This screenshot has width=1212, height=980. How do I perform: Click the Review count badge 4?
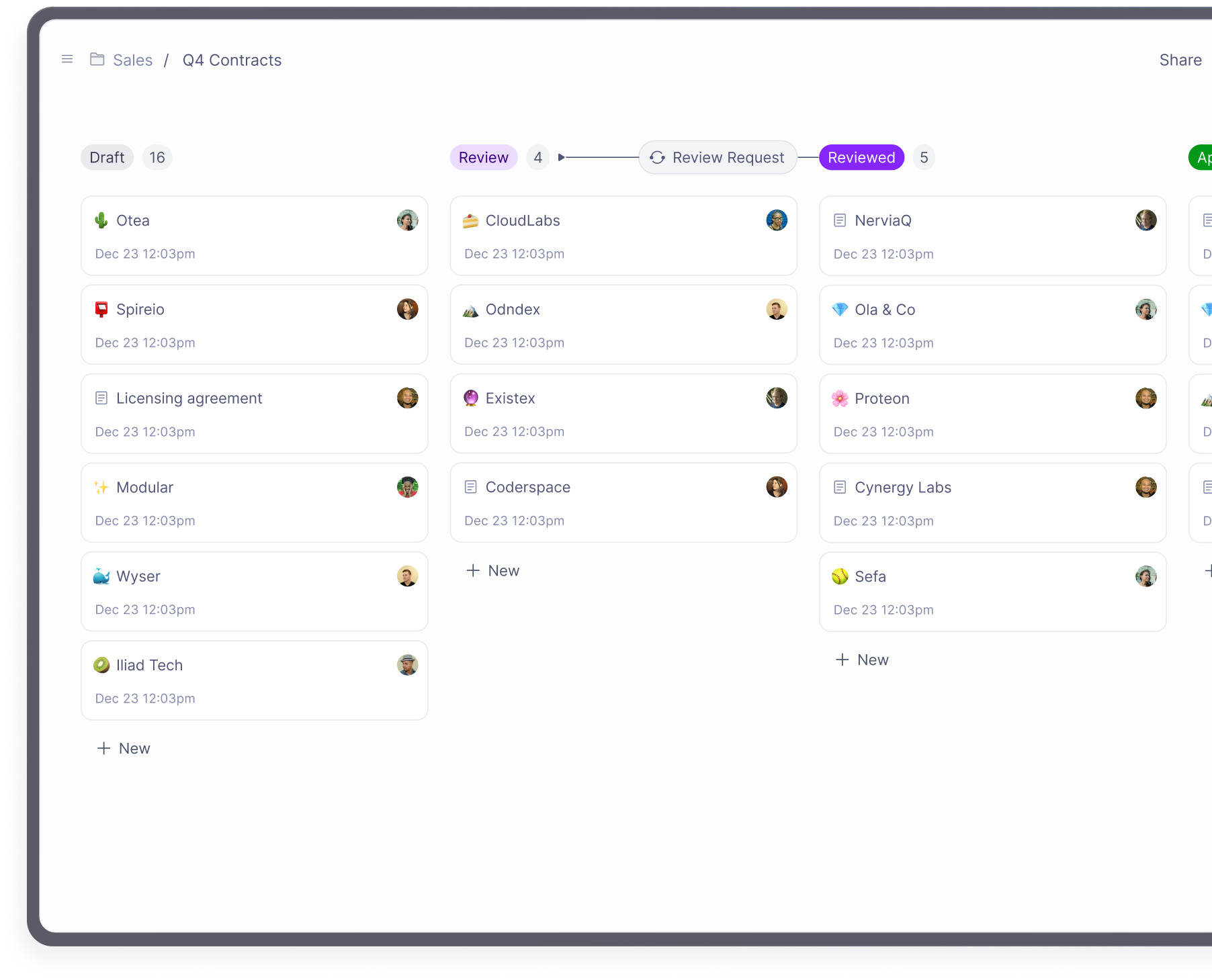(x=537, y=157)
